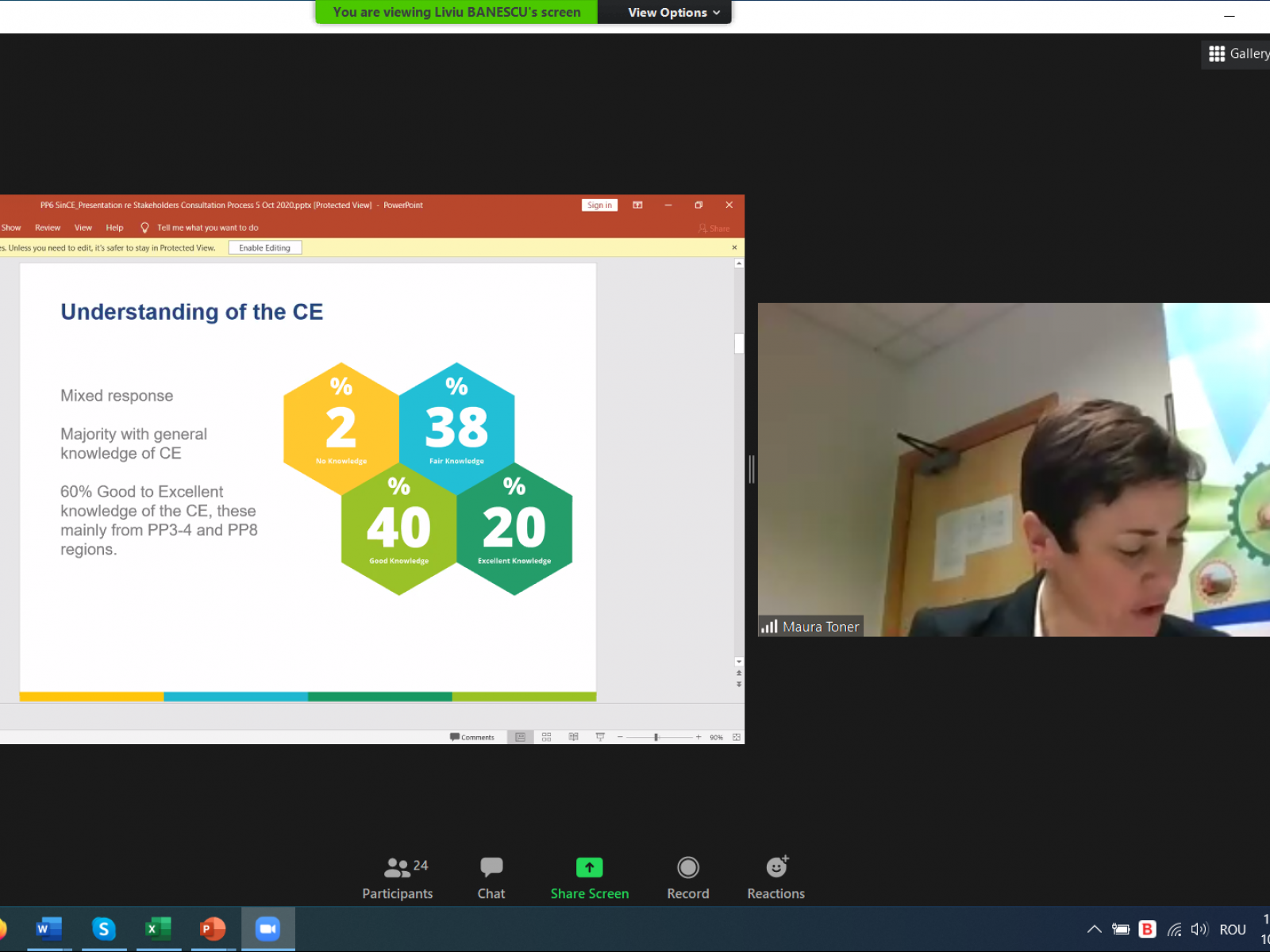Click the Sign in button in PowerPoint
Screen dimensions: 1270x952
(599, 205)
